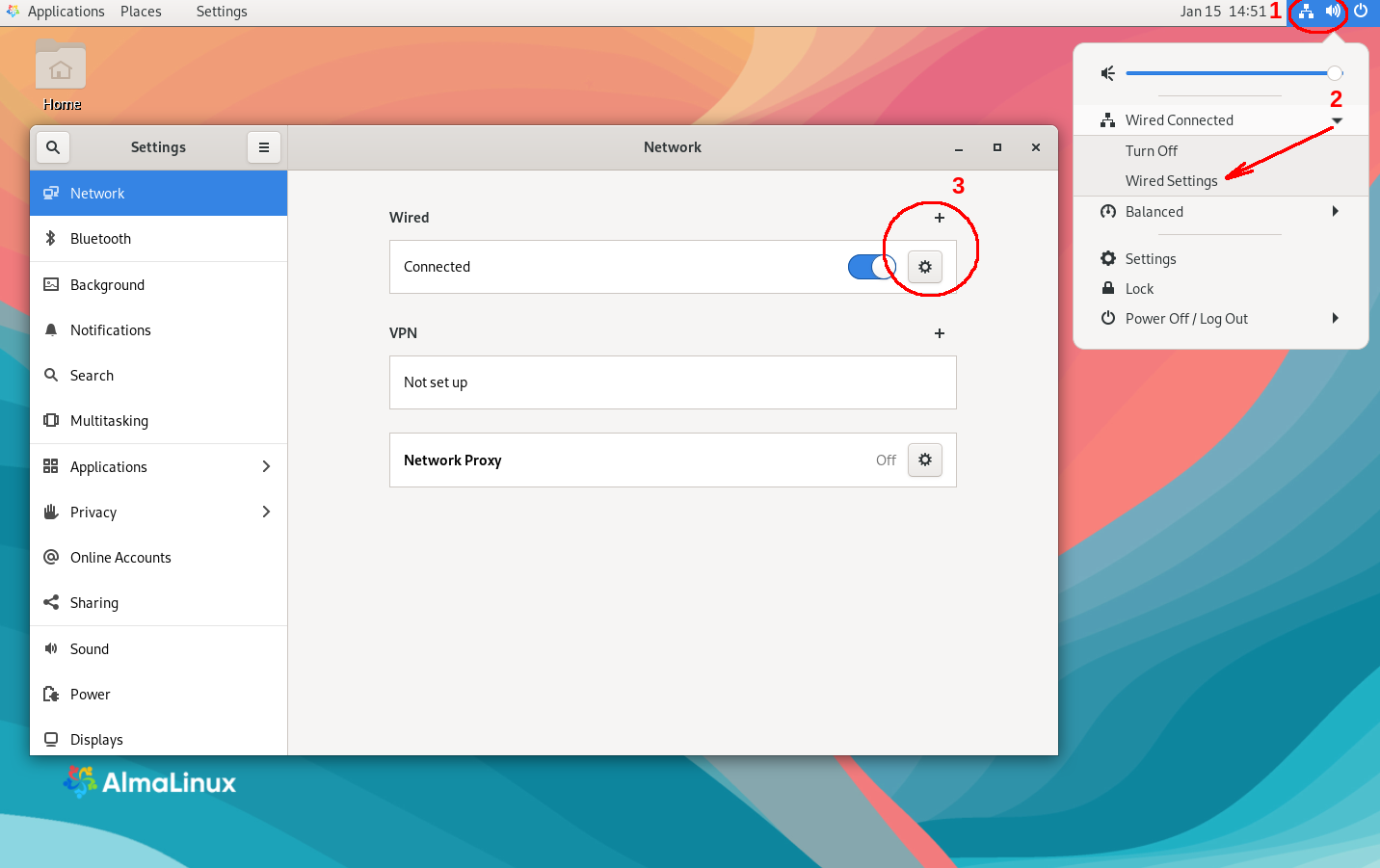Click the power icon in top bar
Viewport: 1380px width, 868px height.
point(1361,12)
